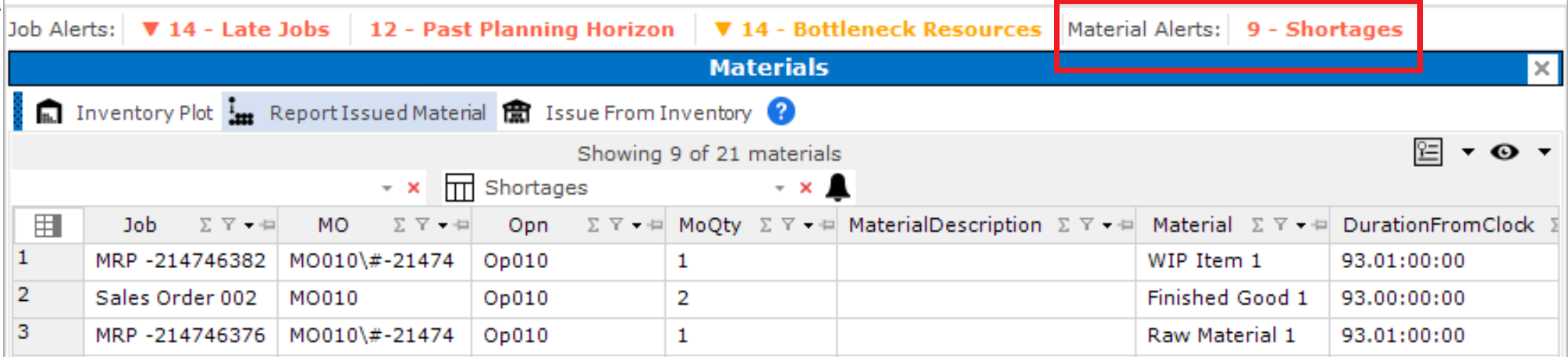Select the Sales Order 002 row
The height and width of the screenshot is (357, 1568).
pyautogui.click(x=786, y=298)
